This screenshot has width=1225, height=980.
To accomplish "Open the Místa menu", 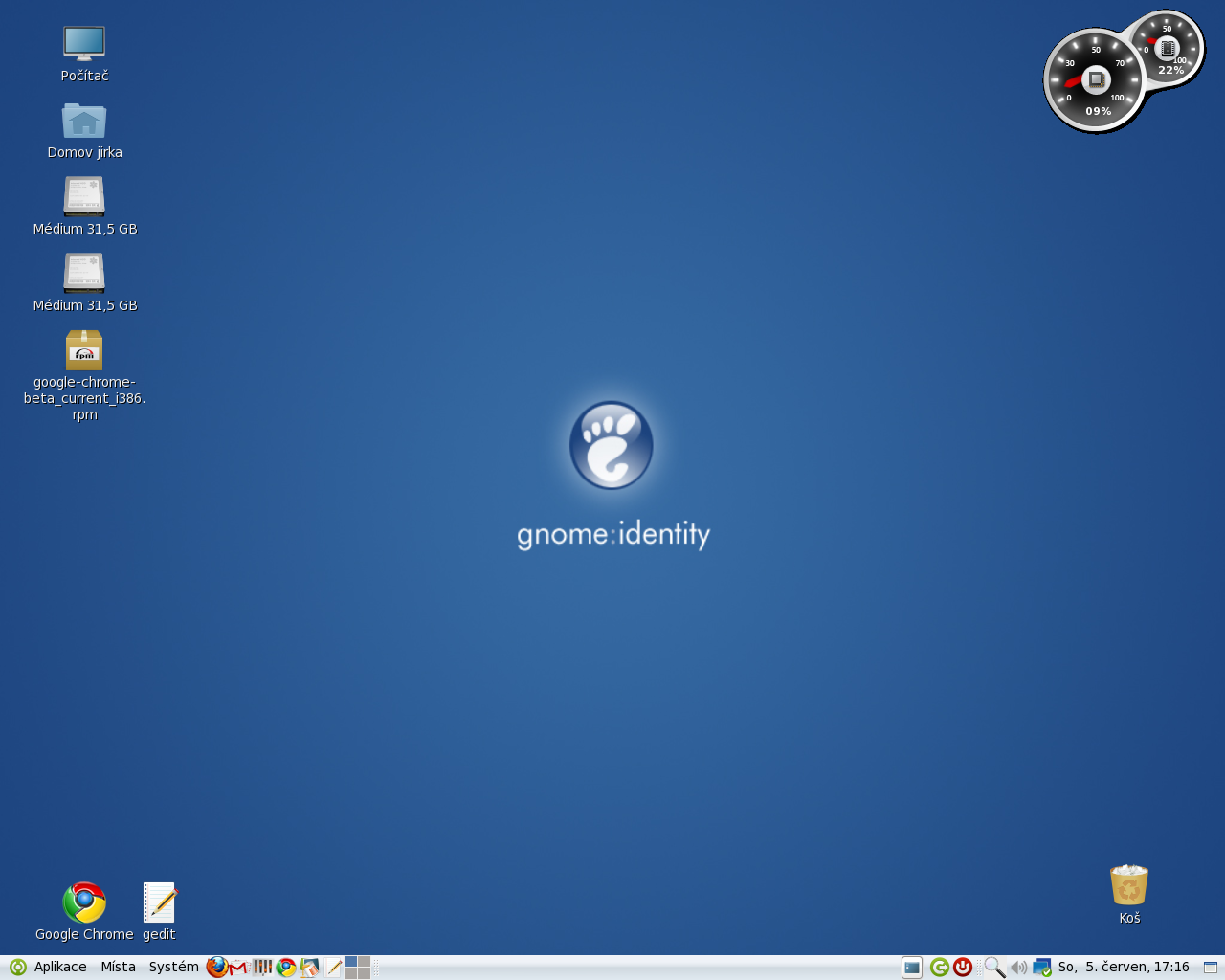I will 119,968.
